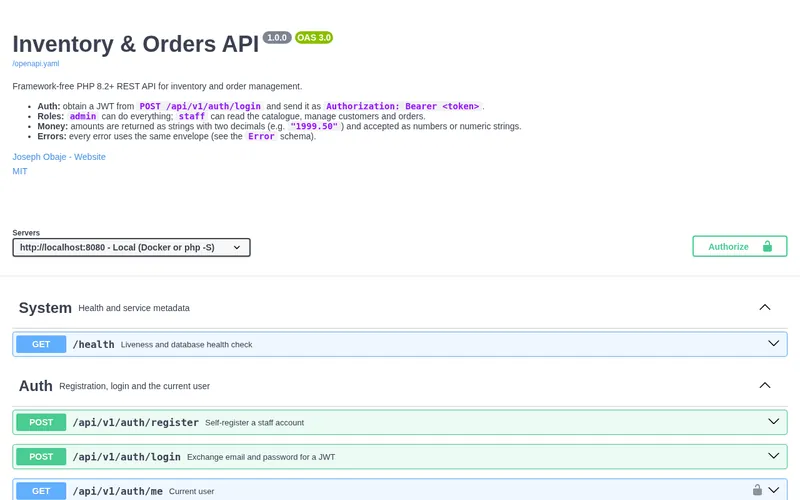Click 'Liveness and database health check' summary
800x500 pixels.
pyautogui.click(x=187, y=345)
